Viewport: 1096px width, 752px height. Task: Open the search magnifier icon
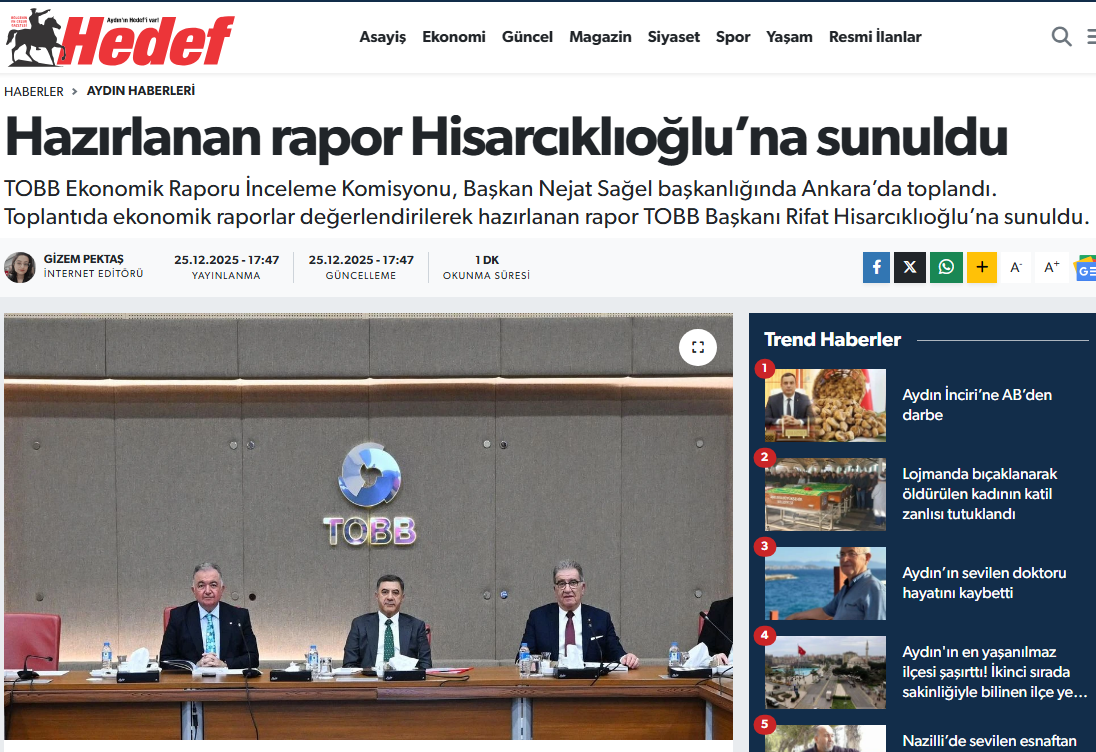pos(1061,37)
